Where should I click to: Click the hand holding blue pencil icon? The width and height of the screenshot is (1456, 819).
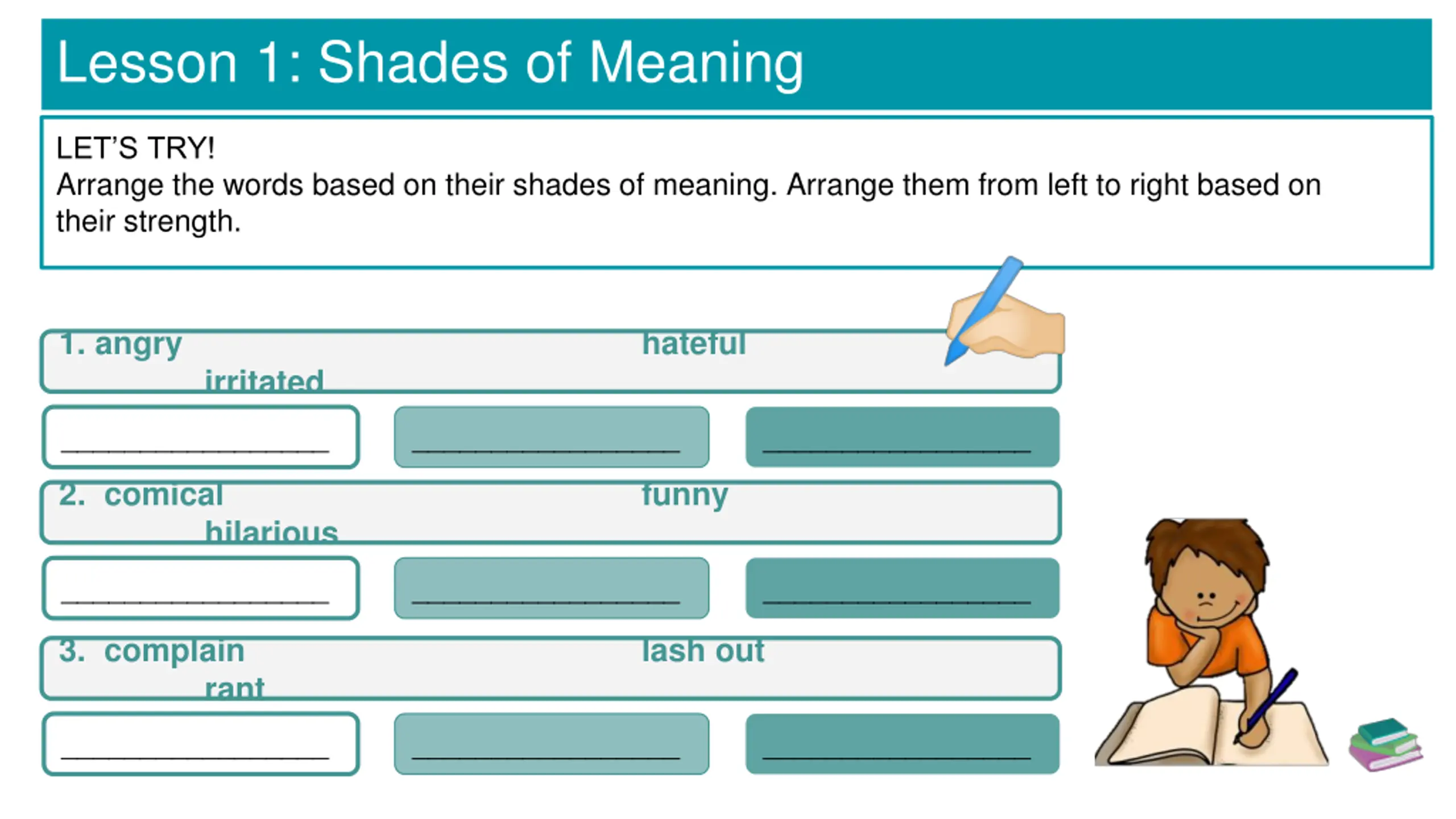(x=1005, y=311)
